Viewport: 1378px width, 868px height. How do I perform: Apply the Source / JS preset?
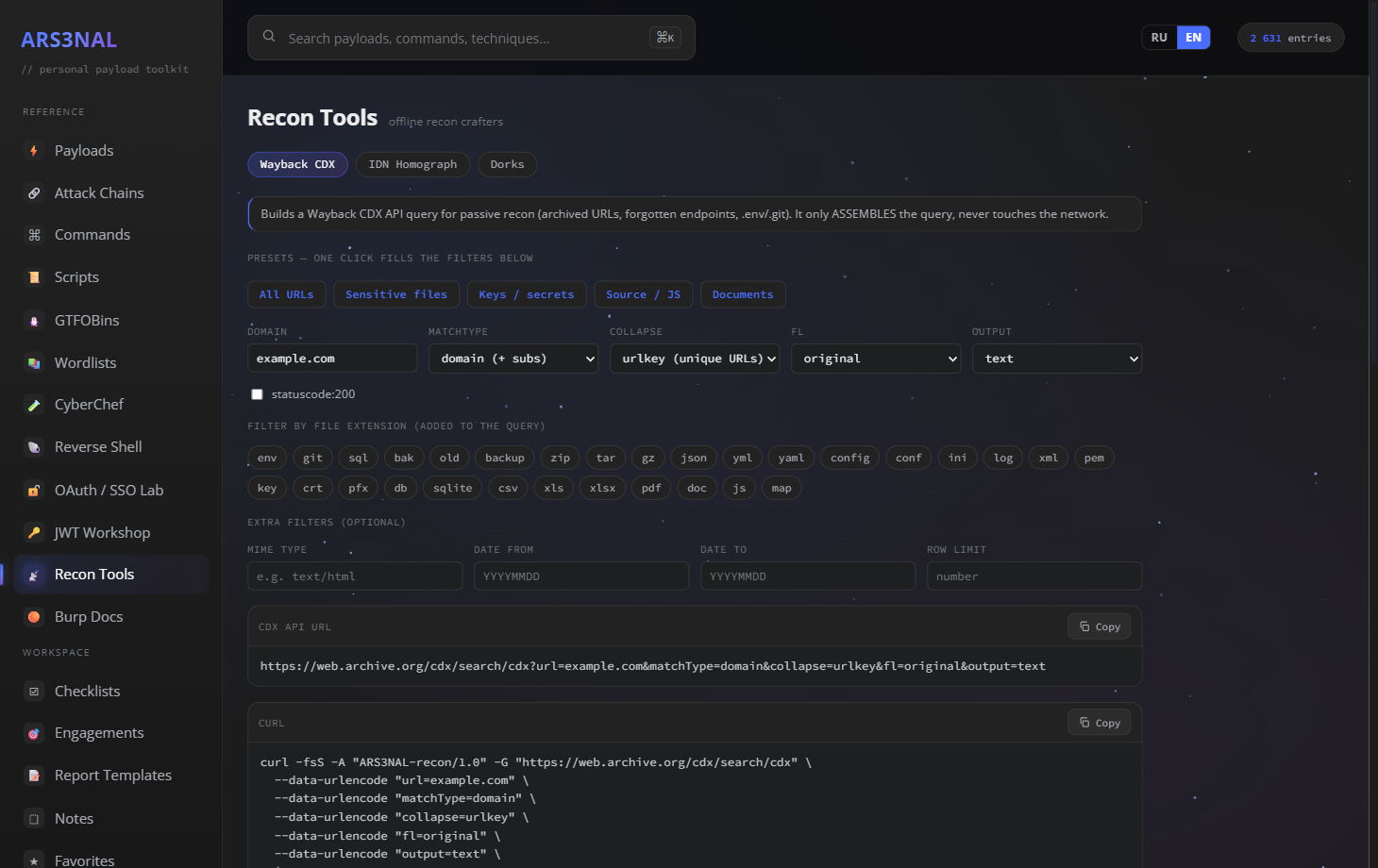point(644,294)
